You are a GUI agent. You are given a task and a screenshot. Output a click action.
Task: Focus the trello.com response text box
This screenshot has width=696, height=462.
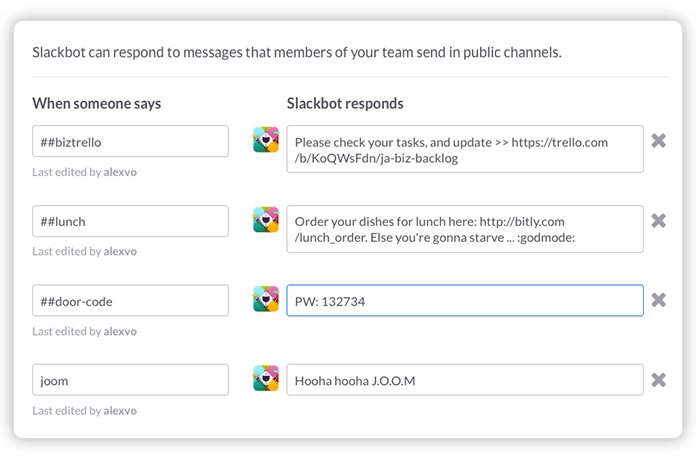(465, 149)
